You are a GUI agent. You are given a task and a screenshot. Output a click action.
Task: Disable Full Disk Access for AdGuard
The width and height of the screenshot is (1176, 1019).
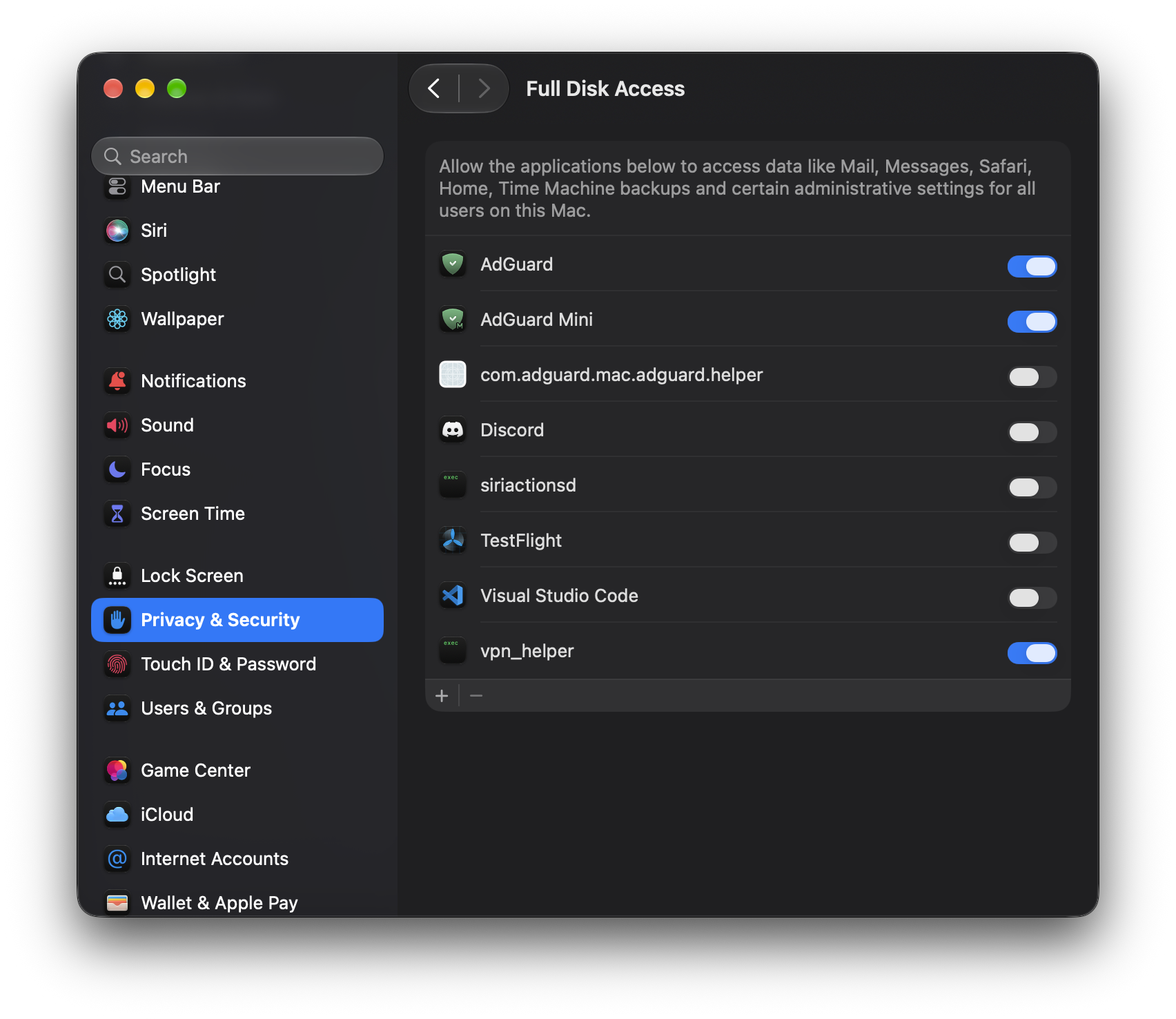point(1032,266)
